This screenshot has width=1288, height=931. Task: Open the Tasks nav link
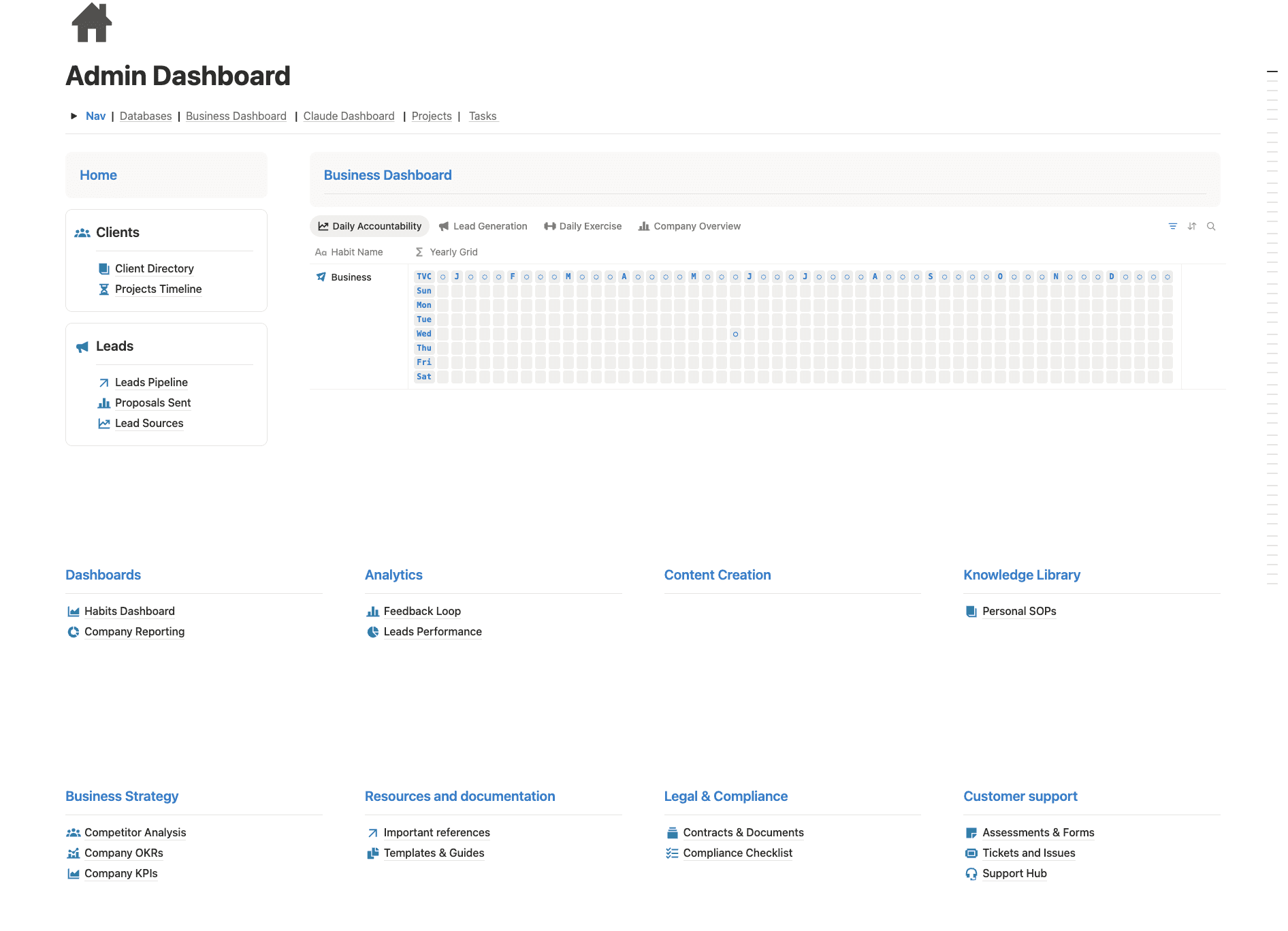click(483, 116)
